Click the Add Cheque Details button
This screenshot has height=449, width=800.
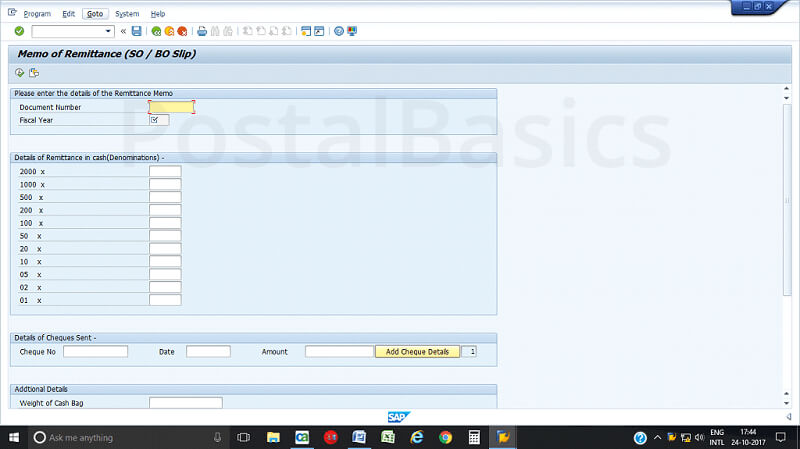(418, 352)
